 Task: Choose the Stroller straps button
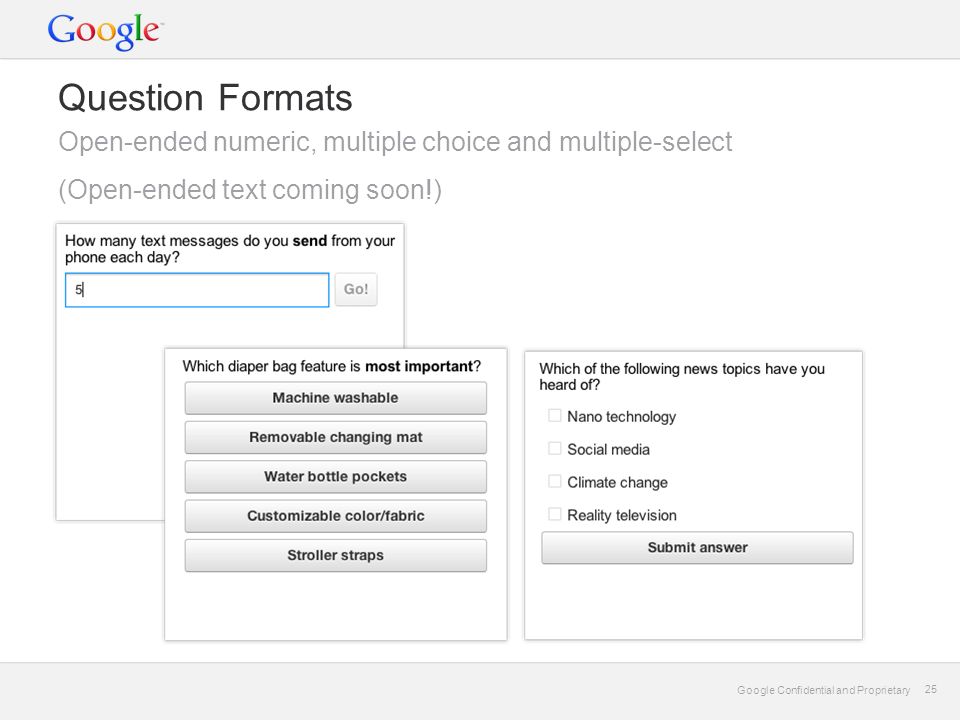[x=336, y=555]
